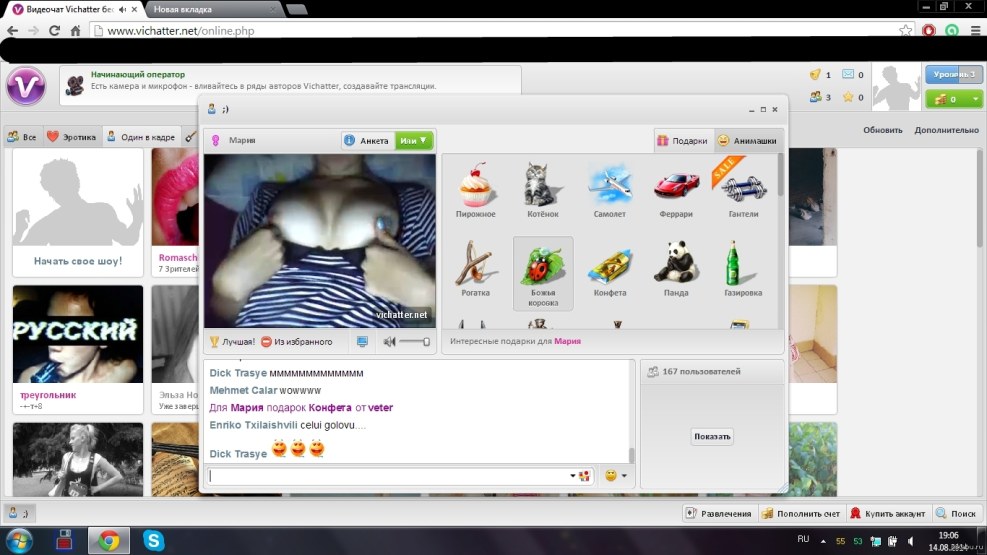Click the fullscreen monitor icon under the video

click(x=362, y=342)
